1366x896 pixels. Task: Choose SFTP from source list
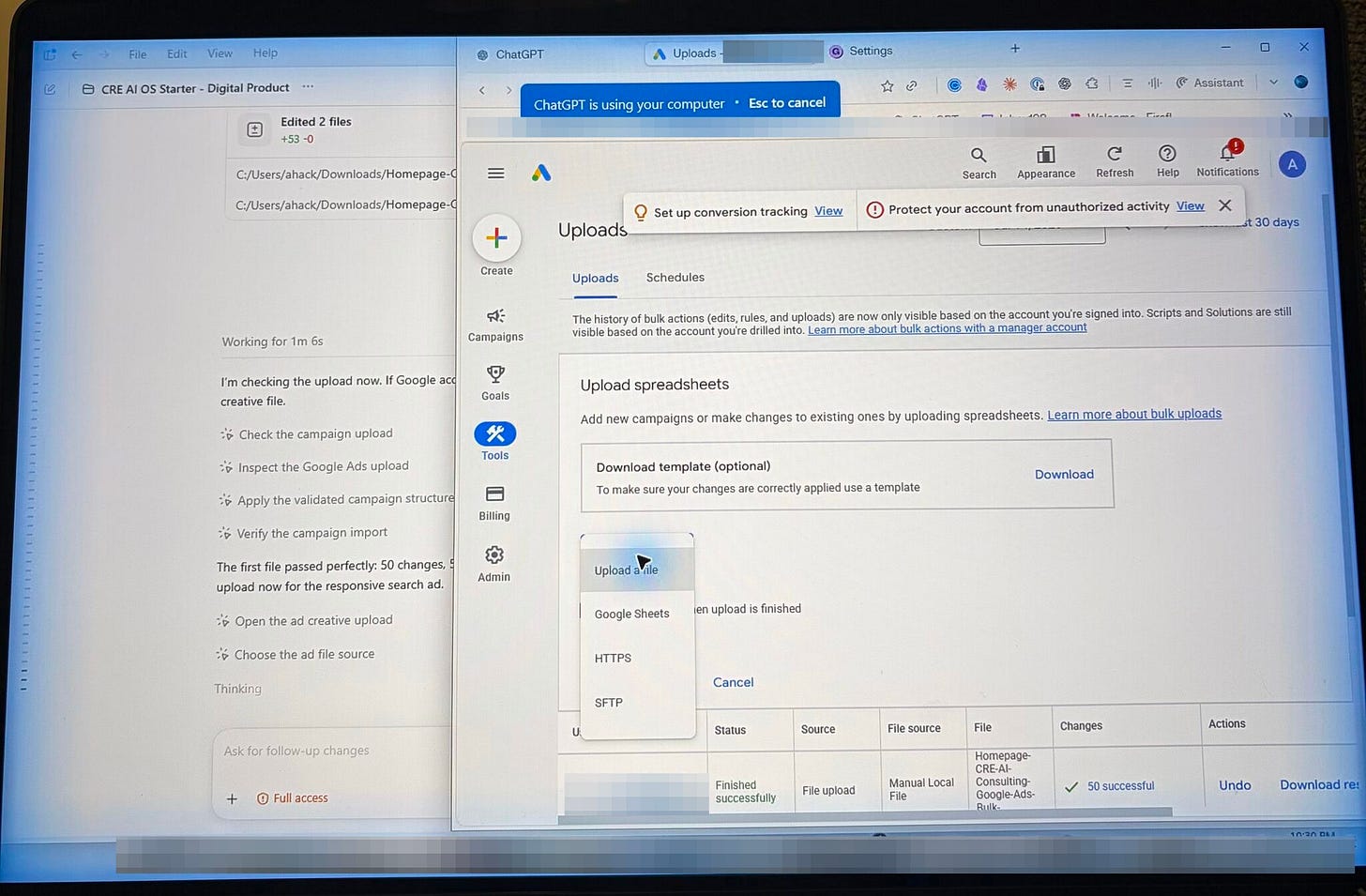click(x=637, y=702)
